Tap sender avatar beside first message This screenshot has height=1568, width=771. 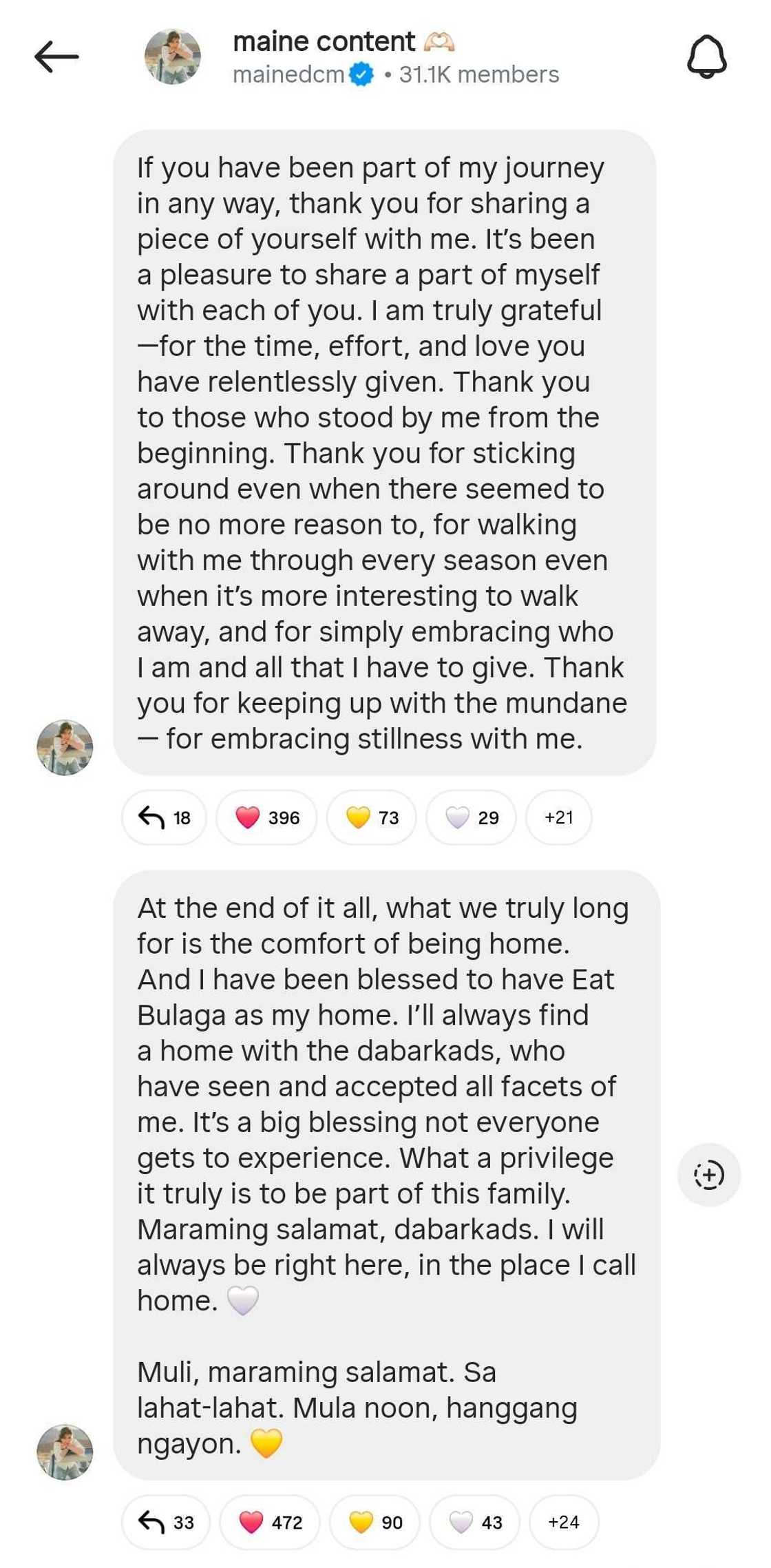coord(65,748)
